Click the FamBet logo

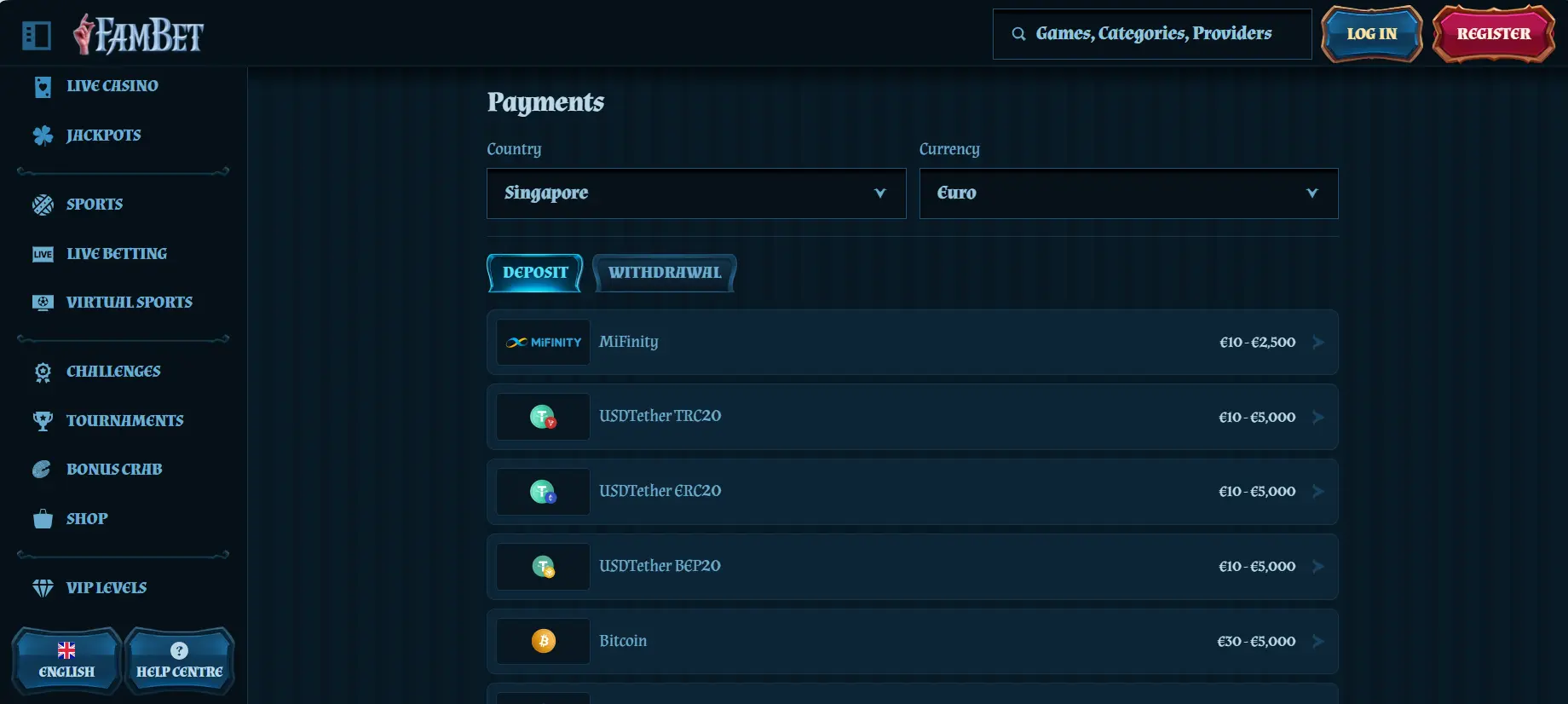pyautogui.click(x=139, y=35)
